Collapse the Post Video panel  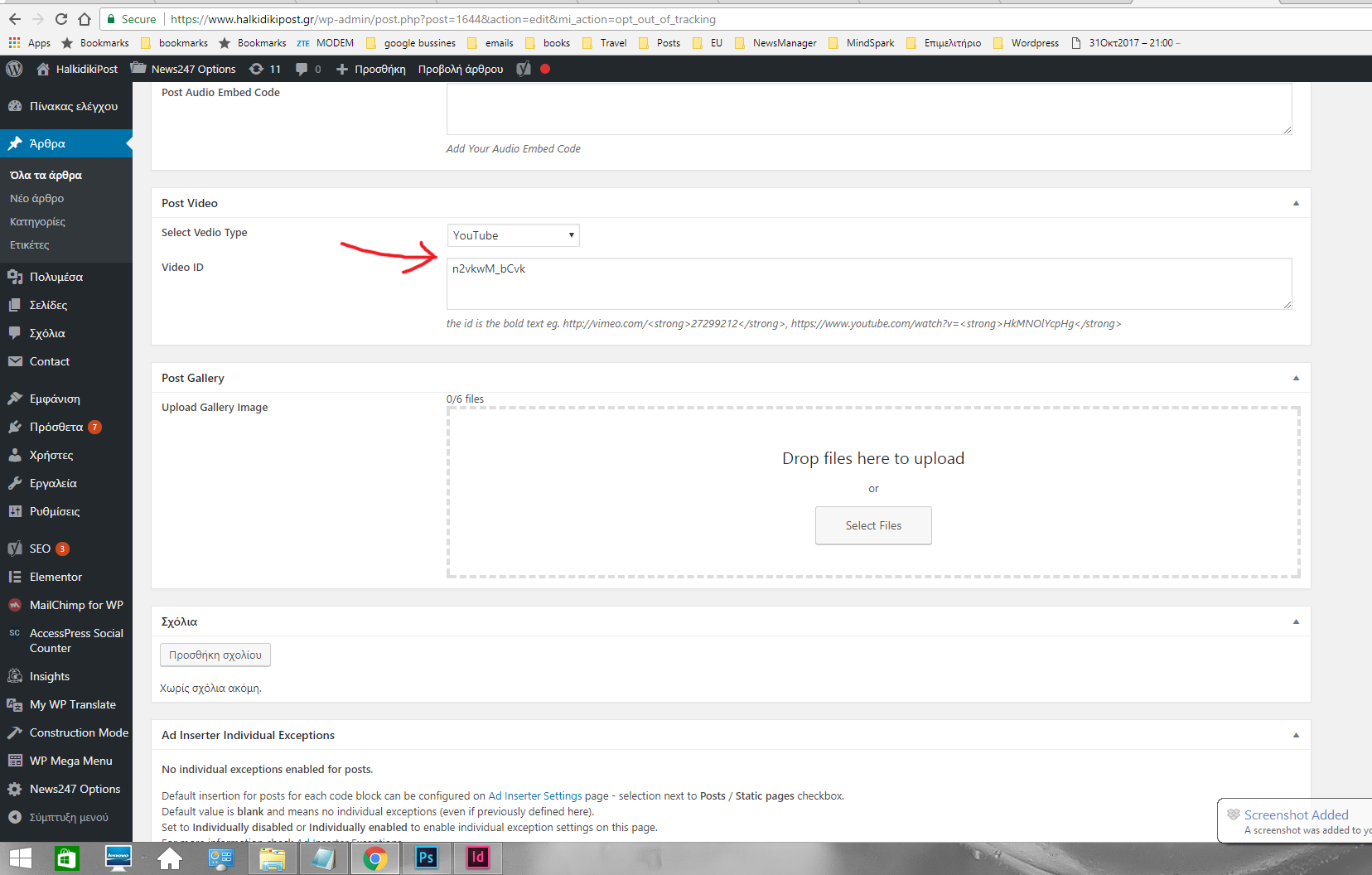click(x=1296, y=203)
